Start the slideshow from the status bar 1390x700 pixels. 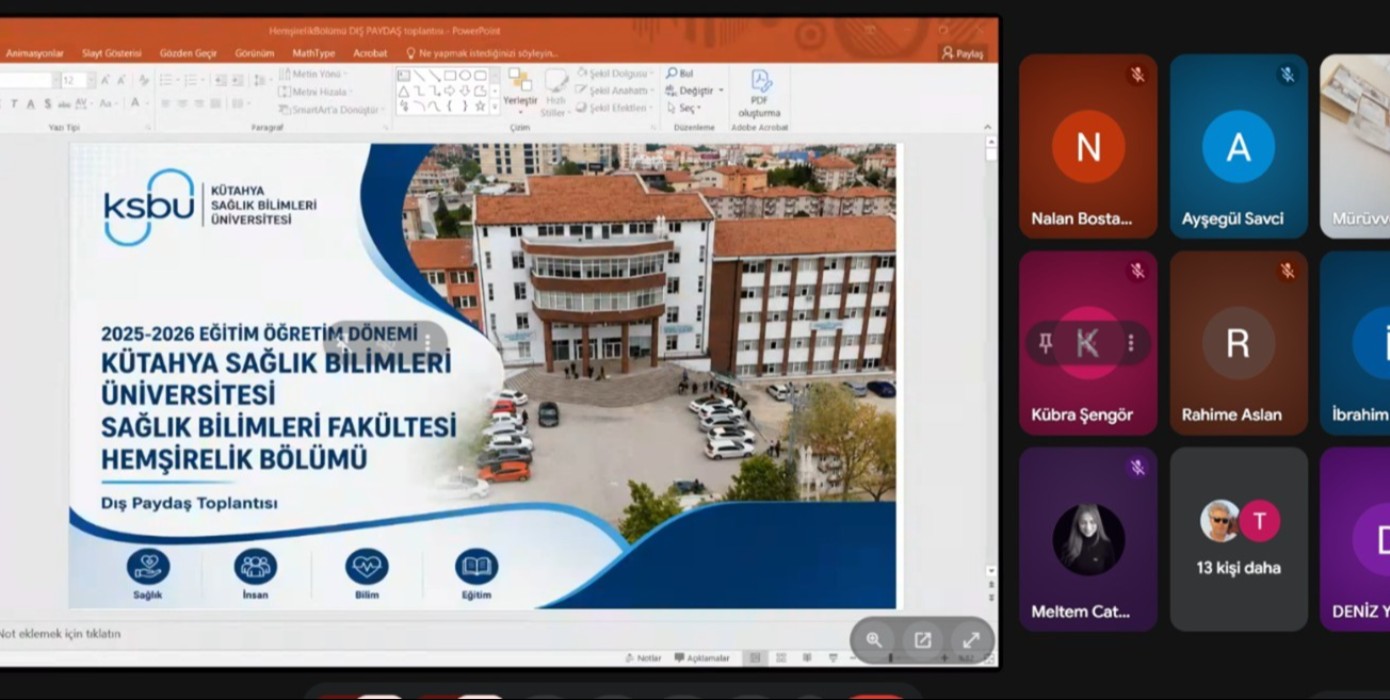coord(832,658)
